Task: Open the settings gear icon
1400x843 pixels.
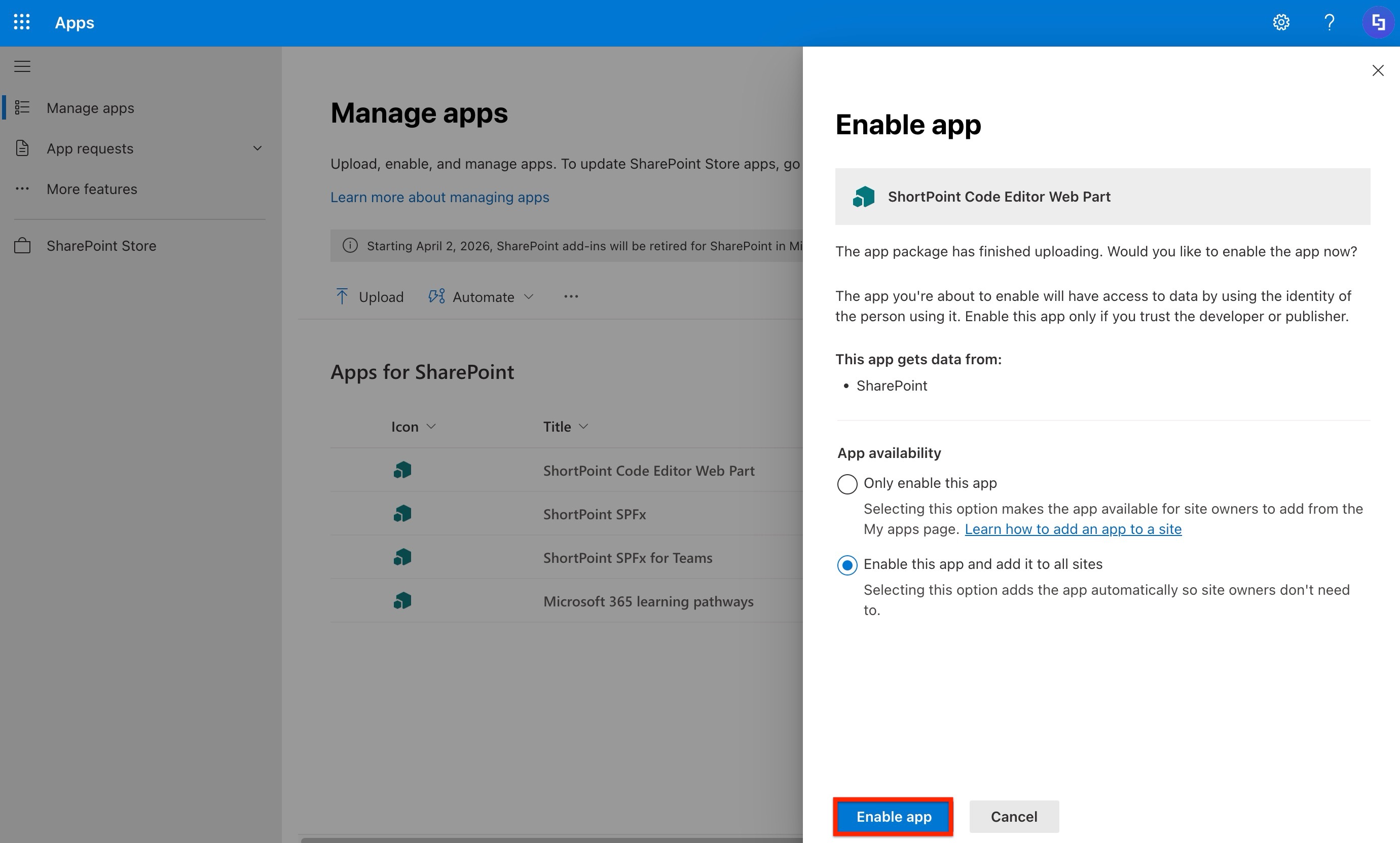Action: pyautogui.click(x=1281, y=23)
